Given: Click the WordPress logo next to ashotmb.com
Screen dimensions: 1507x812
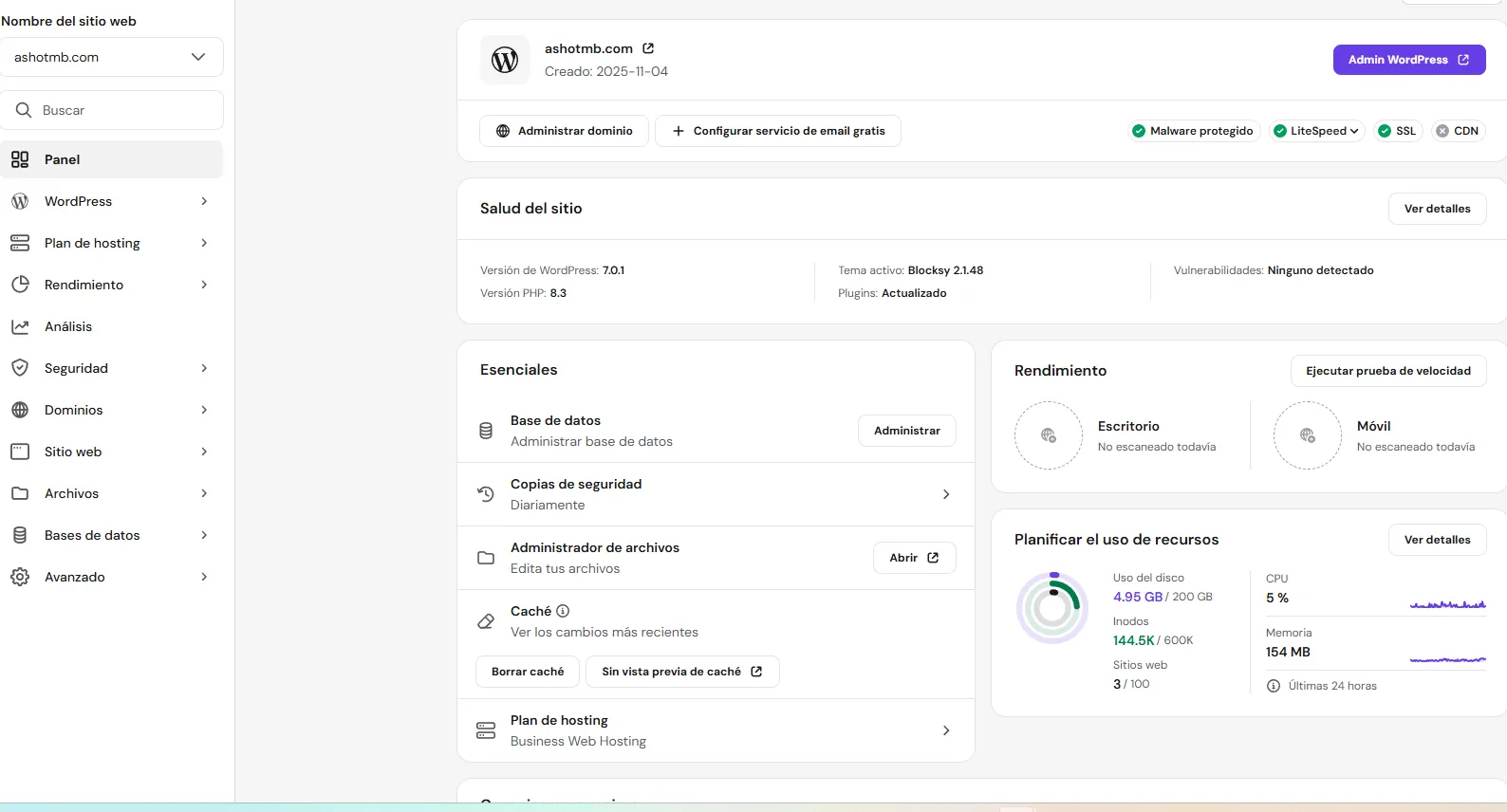Looking at the screenshot, I should (x=505, y=60).
